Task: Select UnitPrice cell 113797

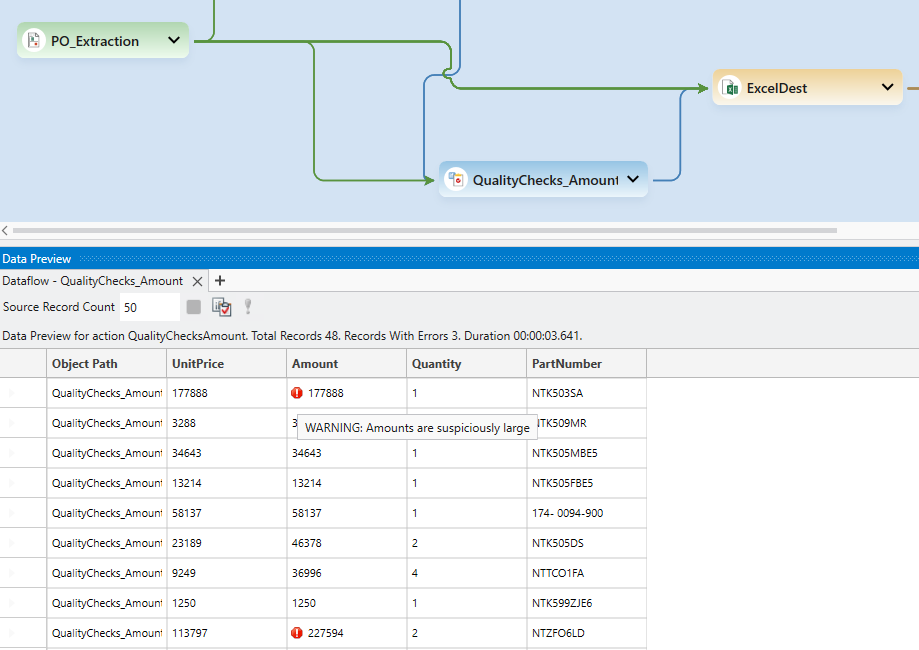Action: [x=227, y=633]
